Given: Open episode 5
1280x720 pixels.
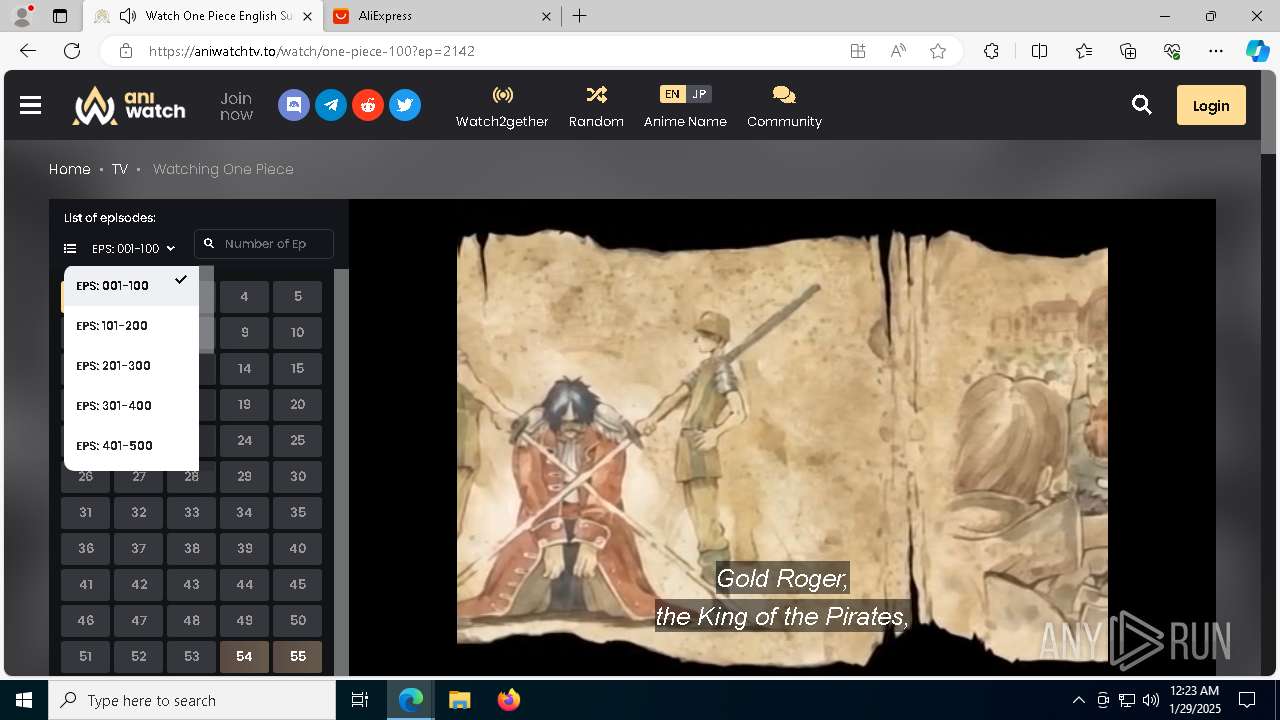Looking at the screenshot, I should pyautogui.click(x=297, y=296).
